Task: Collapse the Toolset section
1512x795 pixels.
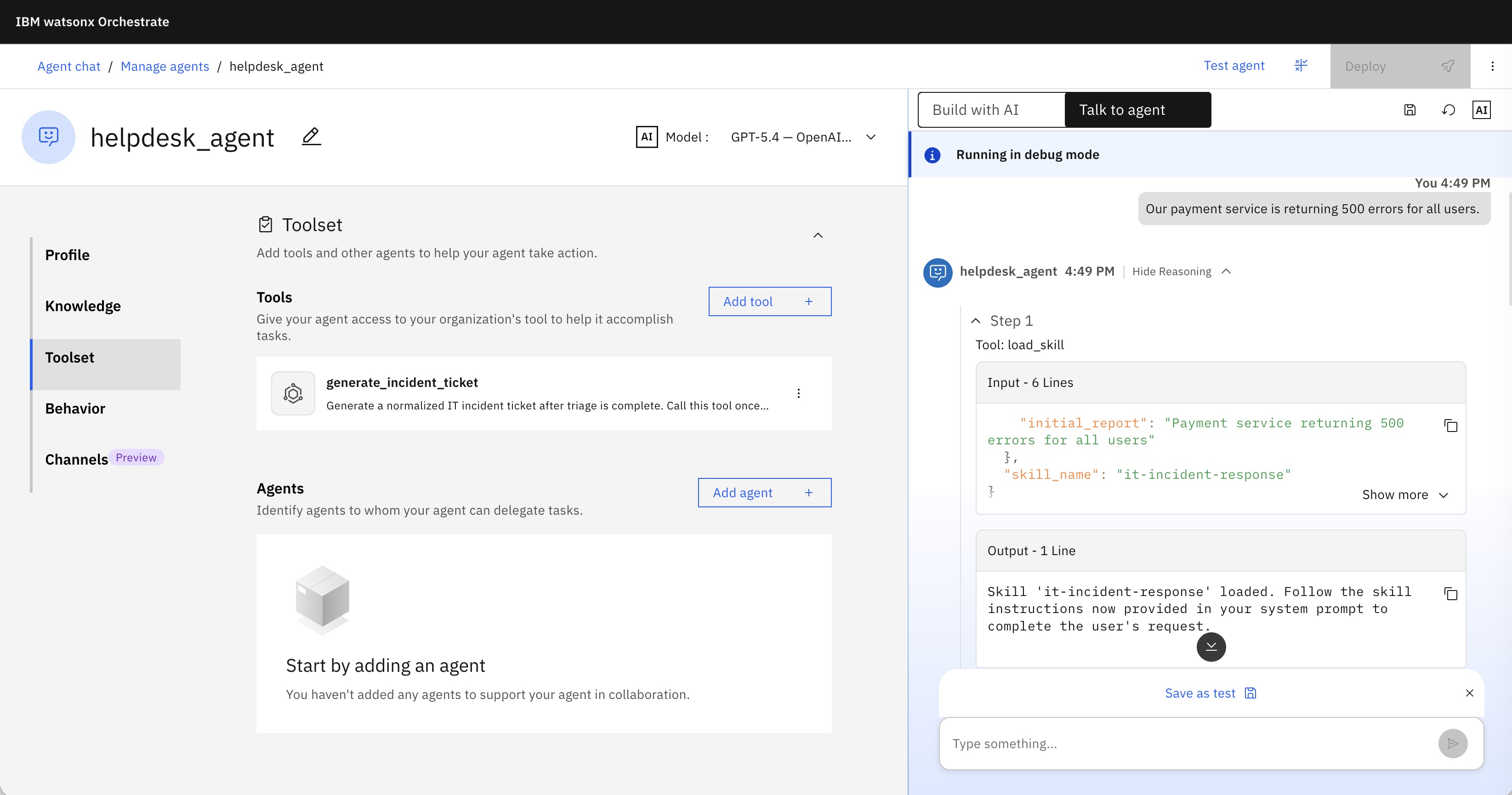Action: click(x=818, y=235)
